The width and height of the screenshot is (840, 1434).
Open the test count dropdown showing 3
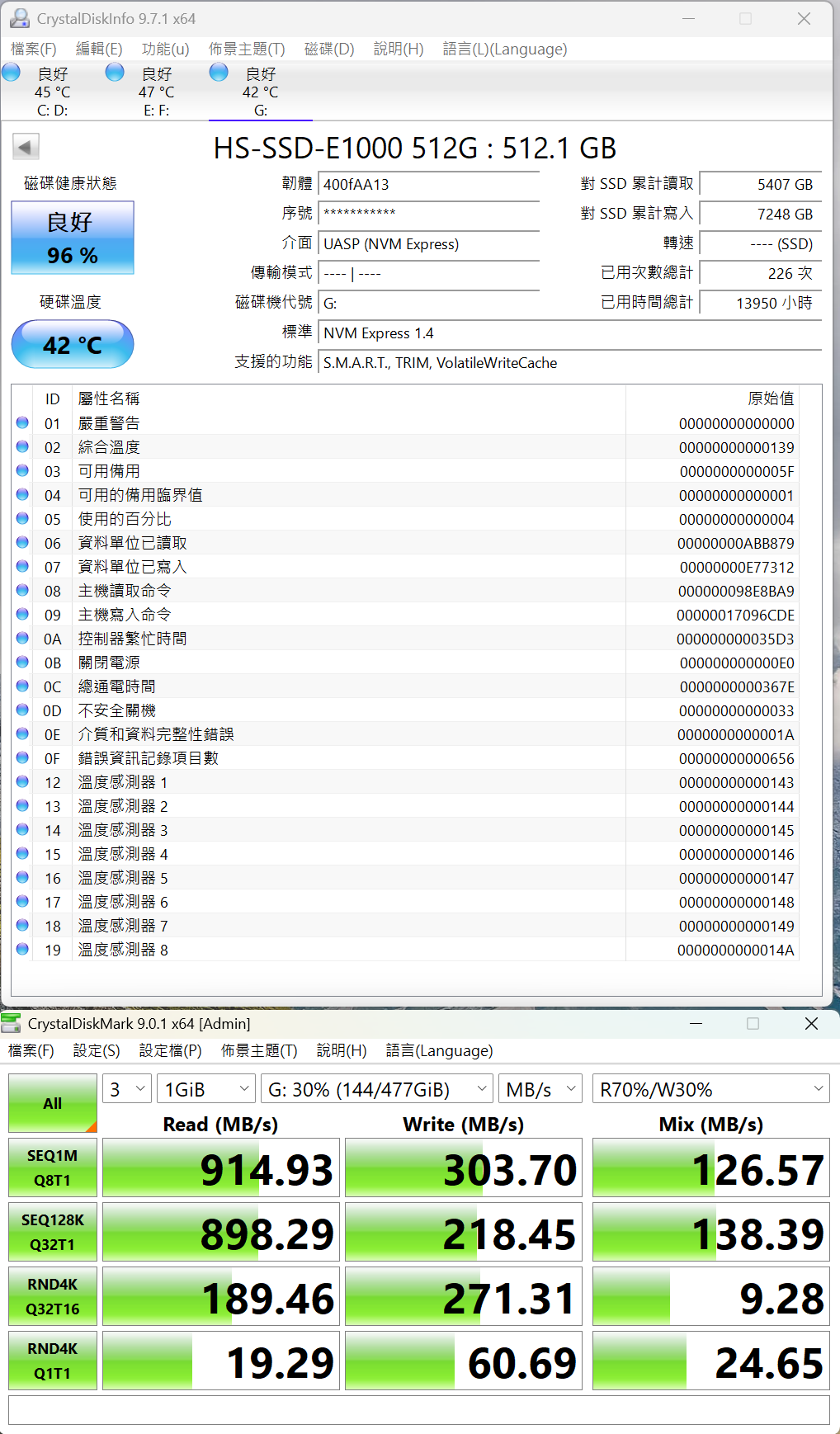pyautogui.click(x=127, y=1089)
